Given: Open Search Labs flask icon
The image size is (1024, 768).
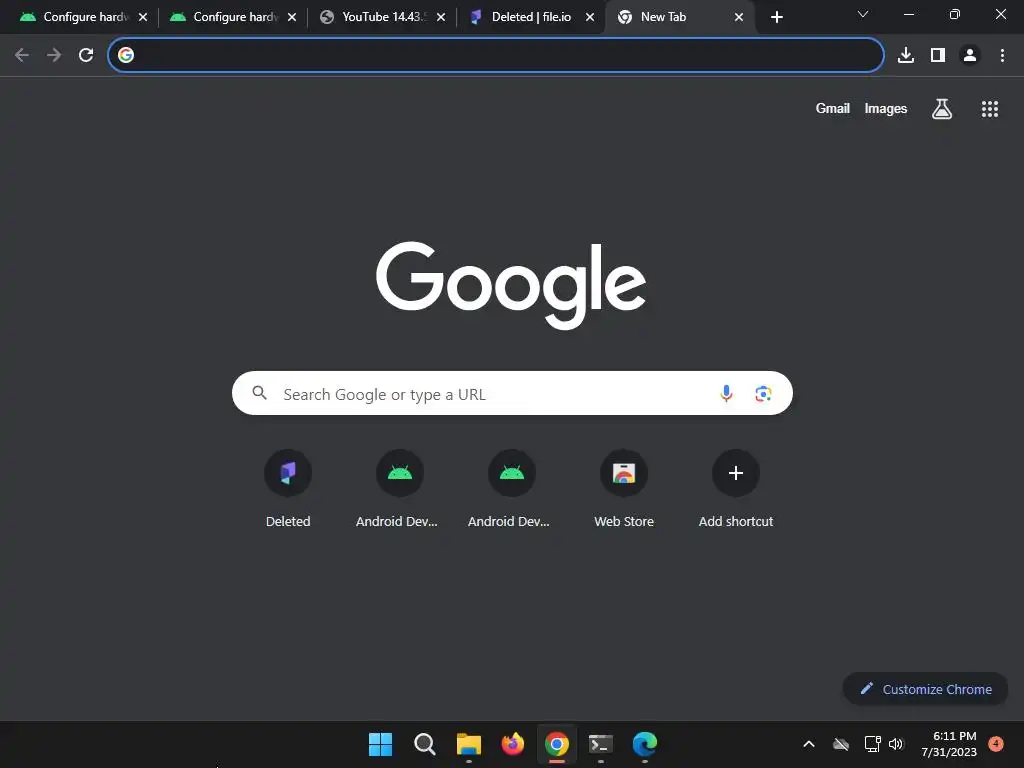Looking at the screenshot, I should tap(941, 108).
